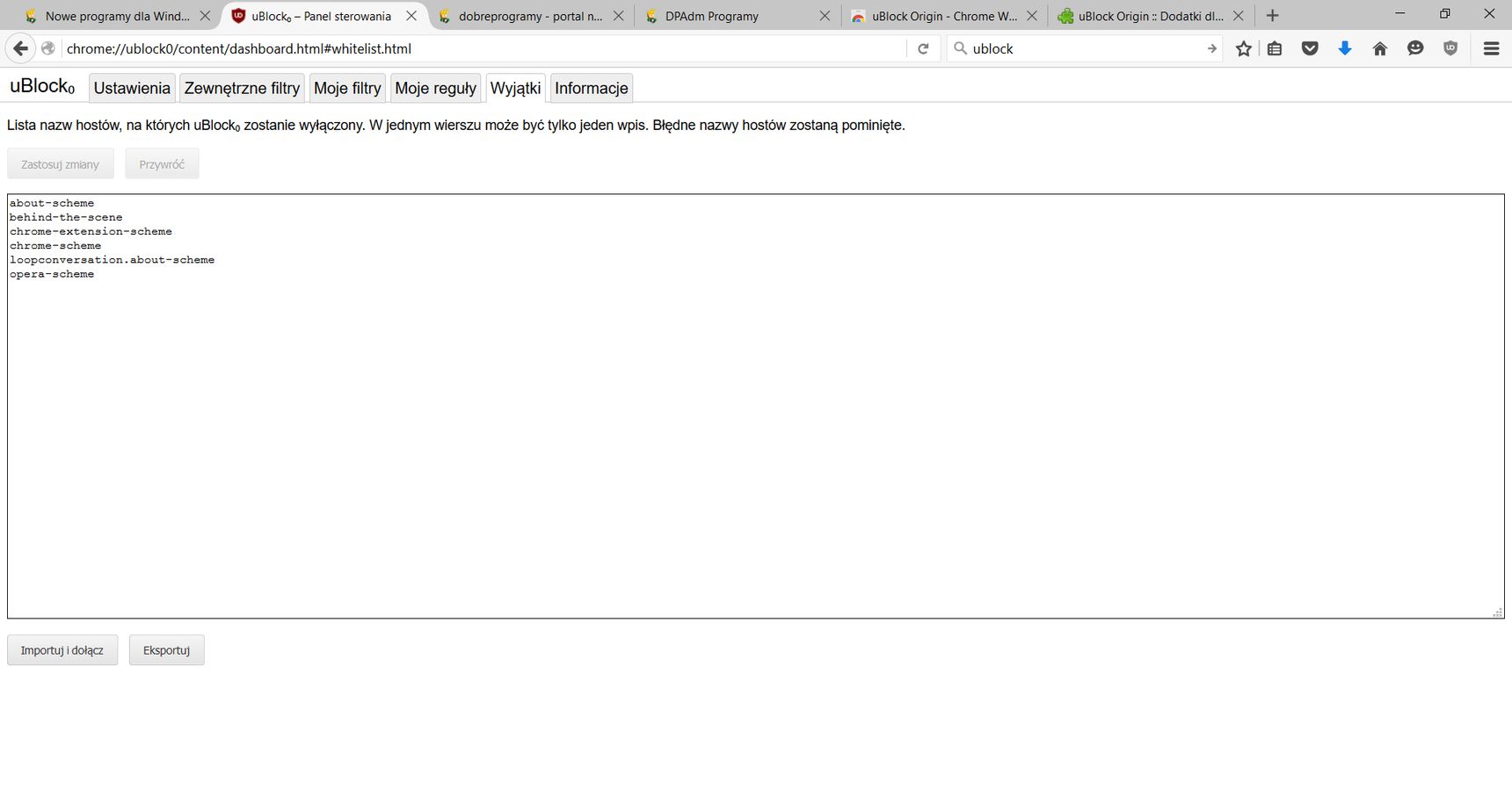Screen dimensions: 1512x811
Task: Open the Ustawienia dashboard tab
Action: tap(132, 88)
